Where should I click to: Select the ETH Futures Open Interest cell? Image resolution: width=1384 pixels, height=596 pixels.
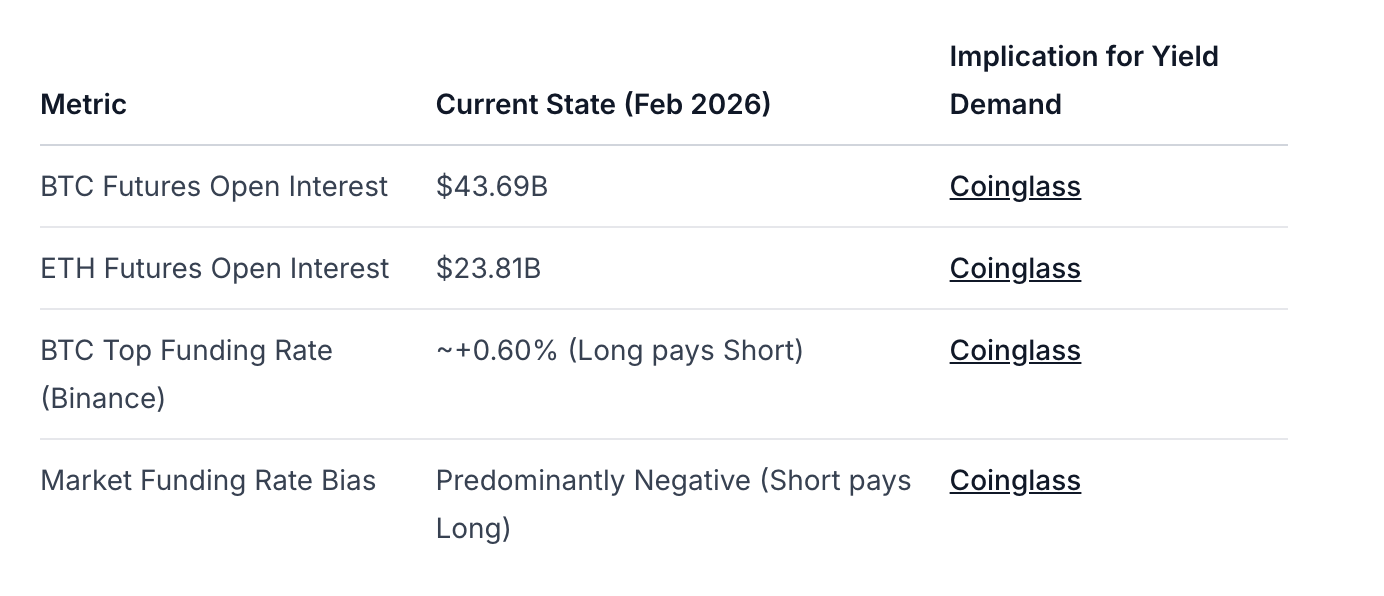tap(214, 269)
